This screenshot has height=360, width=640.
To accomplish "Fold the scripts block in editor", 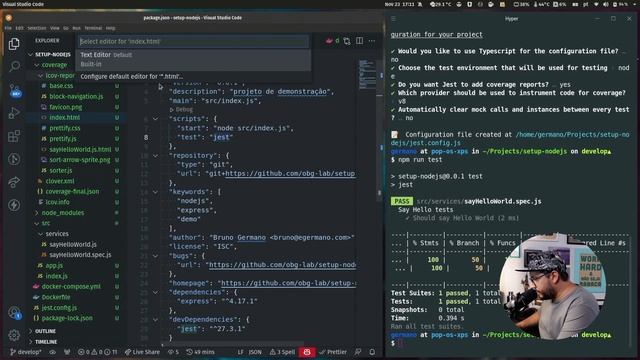I will [156, 119].
